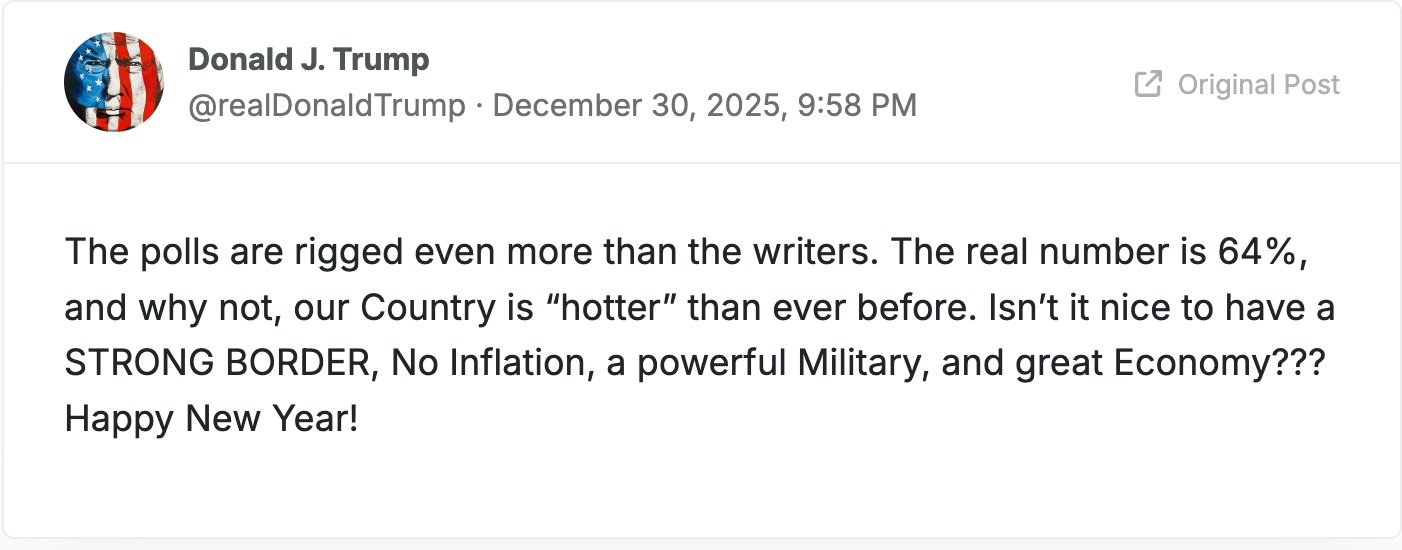Click the words STRONG BORDER in the post

[219, 364]
